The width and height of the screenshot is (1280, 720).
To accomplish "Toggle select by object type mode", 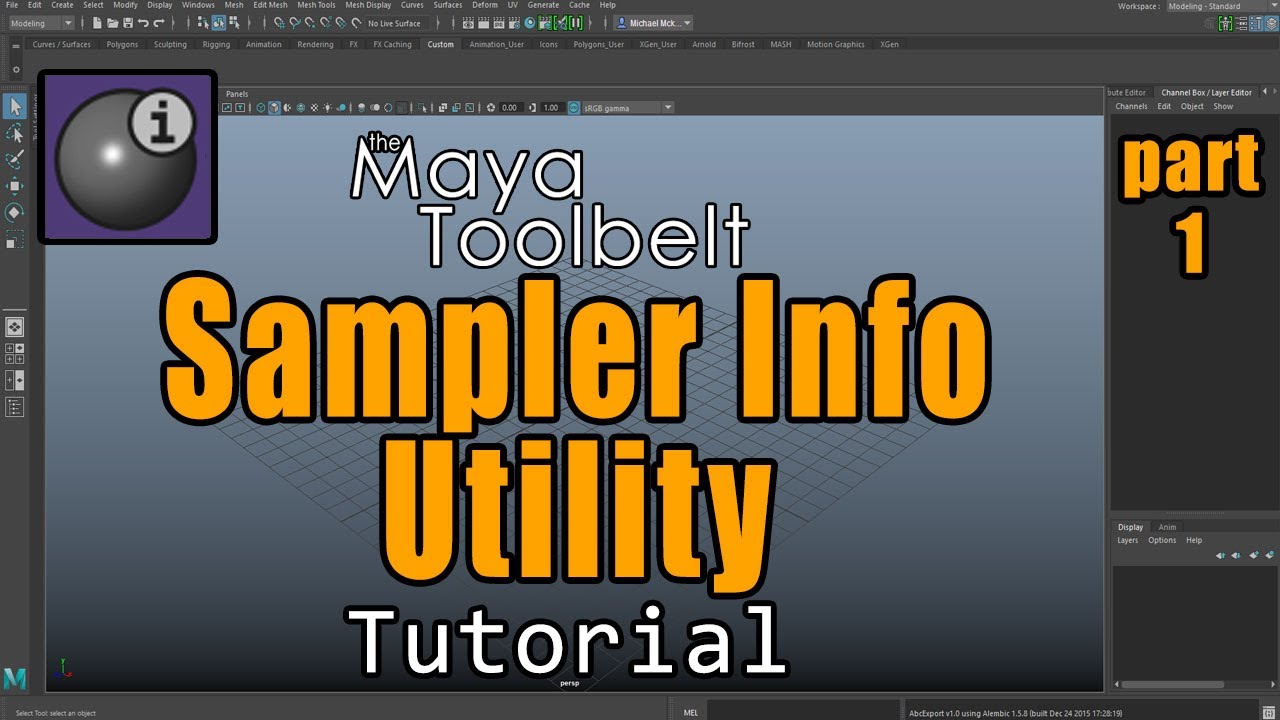I will tap(219, 23).
